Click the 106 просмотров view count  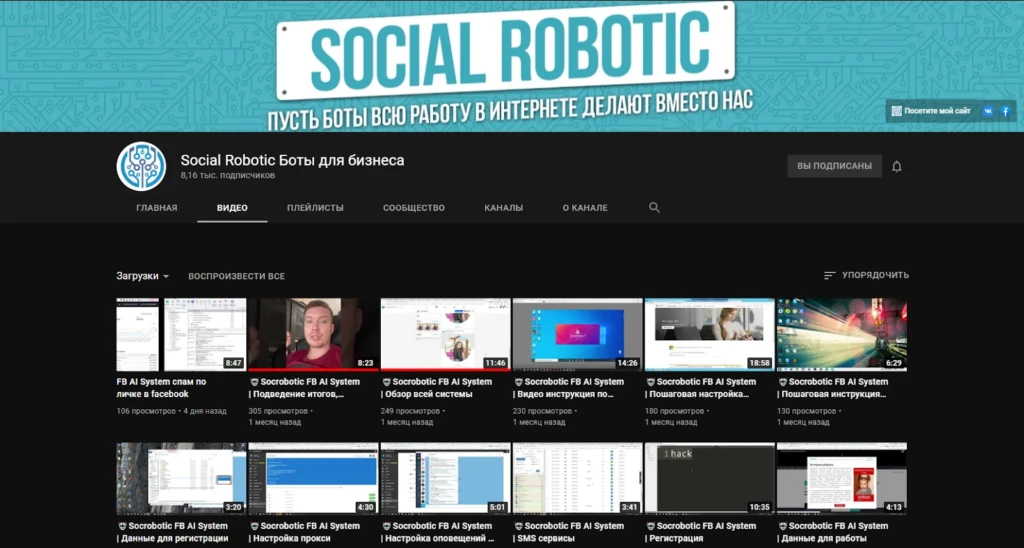tap(146, 411)
